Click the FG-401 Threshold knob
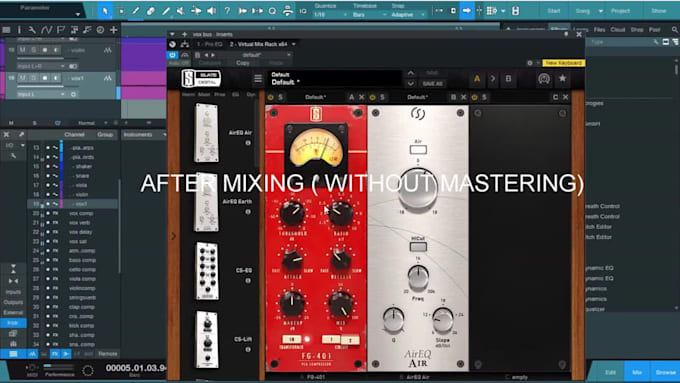Screen dimensions: 680x383 coord(292,213)
